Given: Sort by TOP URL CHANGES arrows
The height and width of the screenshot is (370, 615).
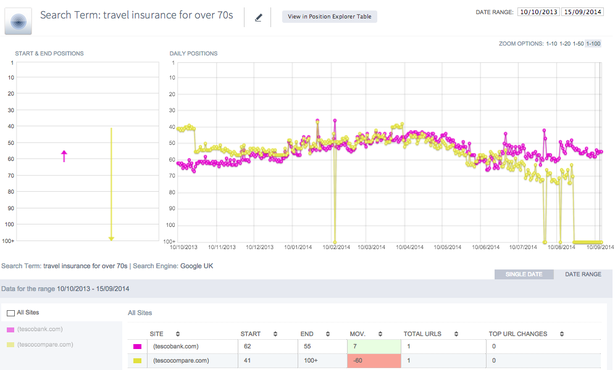Looking at the screenshot, I should pyautogui.click(x=562, y=334).
